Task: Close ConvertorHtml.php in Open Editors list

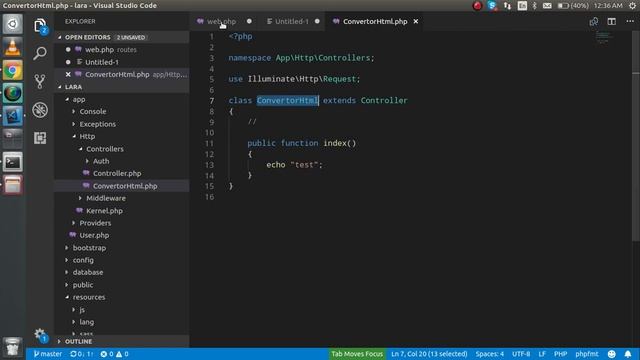Action: [x=68, y=74]
